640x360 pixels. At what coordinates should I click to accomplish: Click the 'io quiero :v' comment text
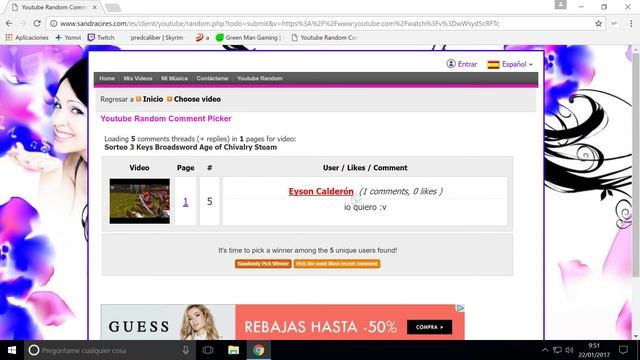click(365, 207)
